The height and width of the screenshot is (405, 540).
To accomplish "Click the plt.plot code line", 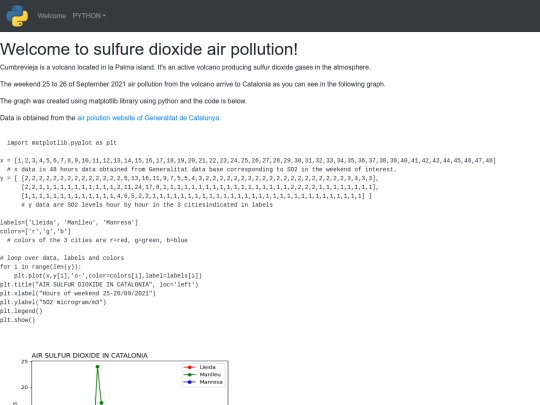I will [108, 276].
